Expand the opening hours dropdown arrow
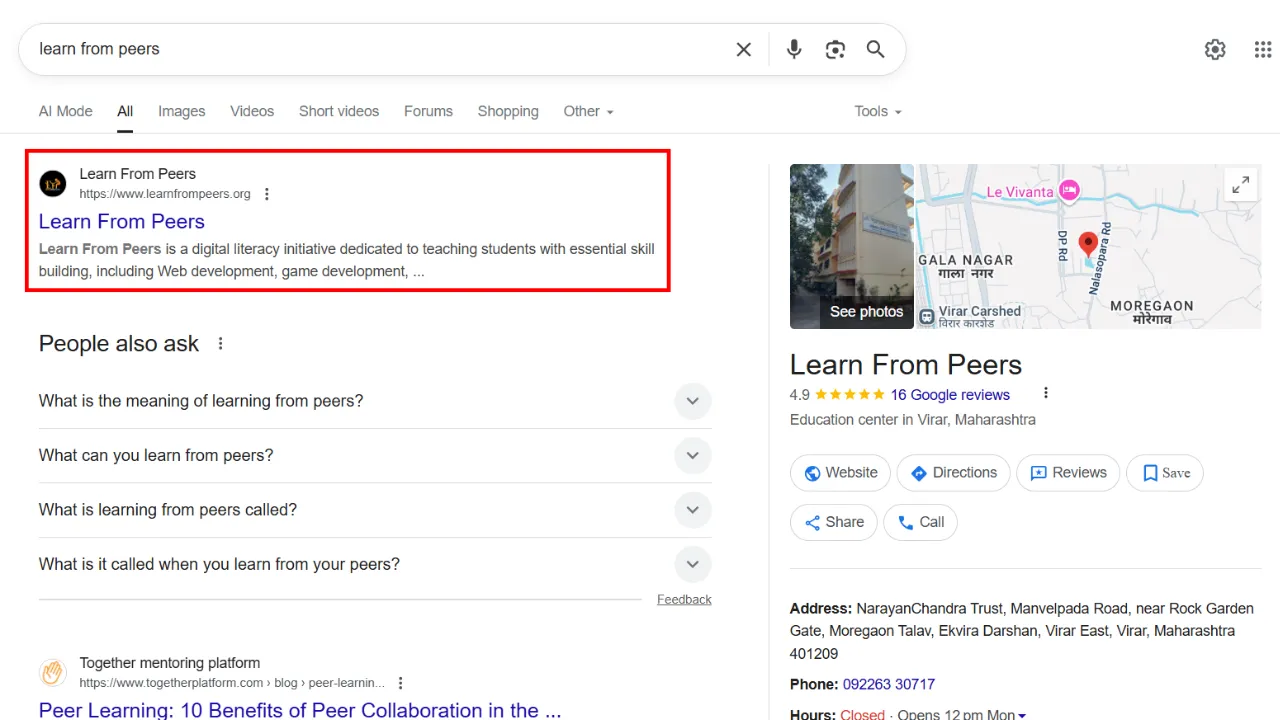This screenshot has height=720, width=1280. pos(1021,715)
